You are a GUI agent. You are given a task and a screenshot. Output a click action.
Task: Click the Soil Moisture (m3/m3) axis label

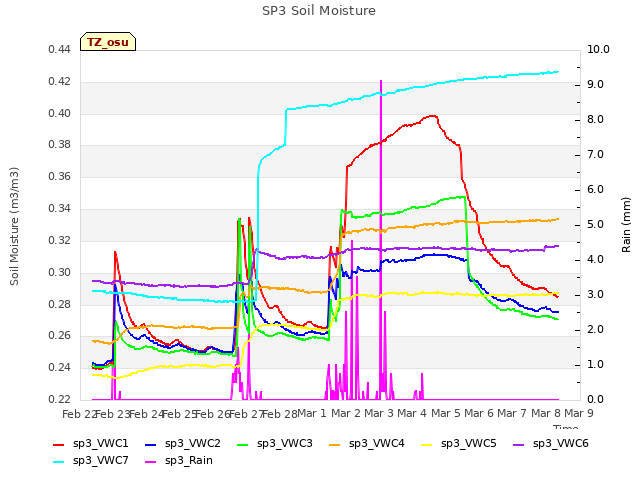(14, 226)
